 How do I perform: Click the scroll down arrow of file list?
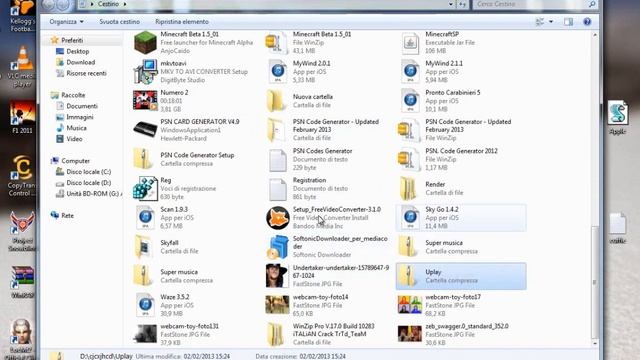point(595,344)
